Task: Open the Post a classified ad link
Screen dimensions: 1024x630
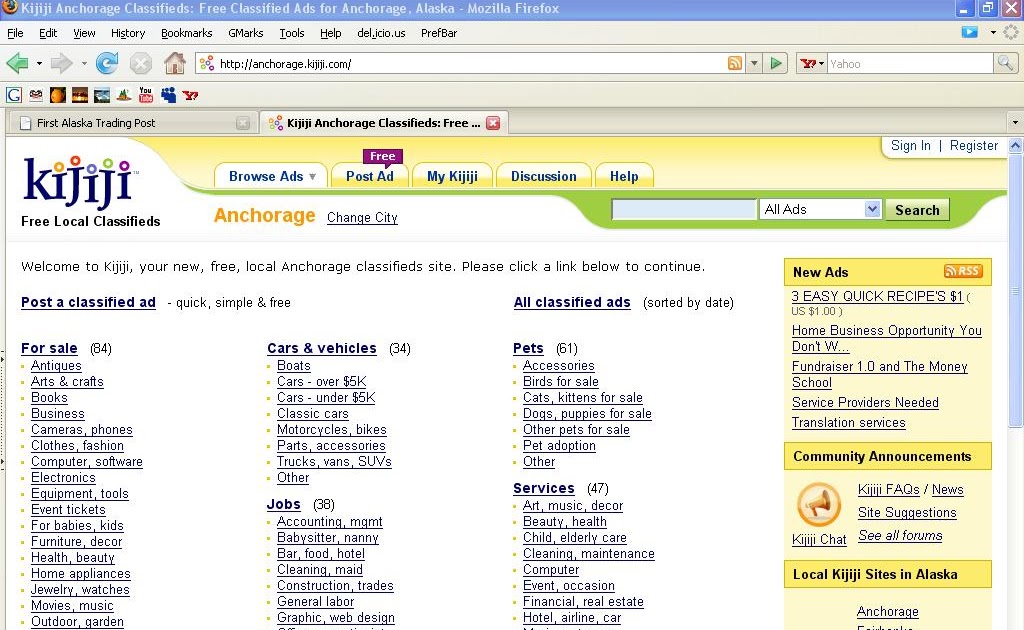Action: pos(88,302)
